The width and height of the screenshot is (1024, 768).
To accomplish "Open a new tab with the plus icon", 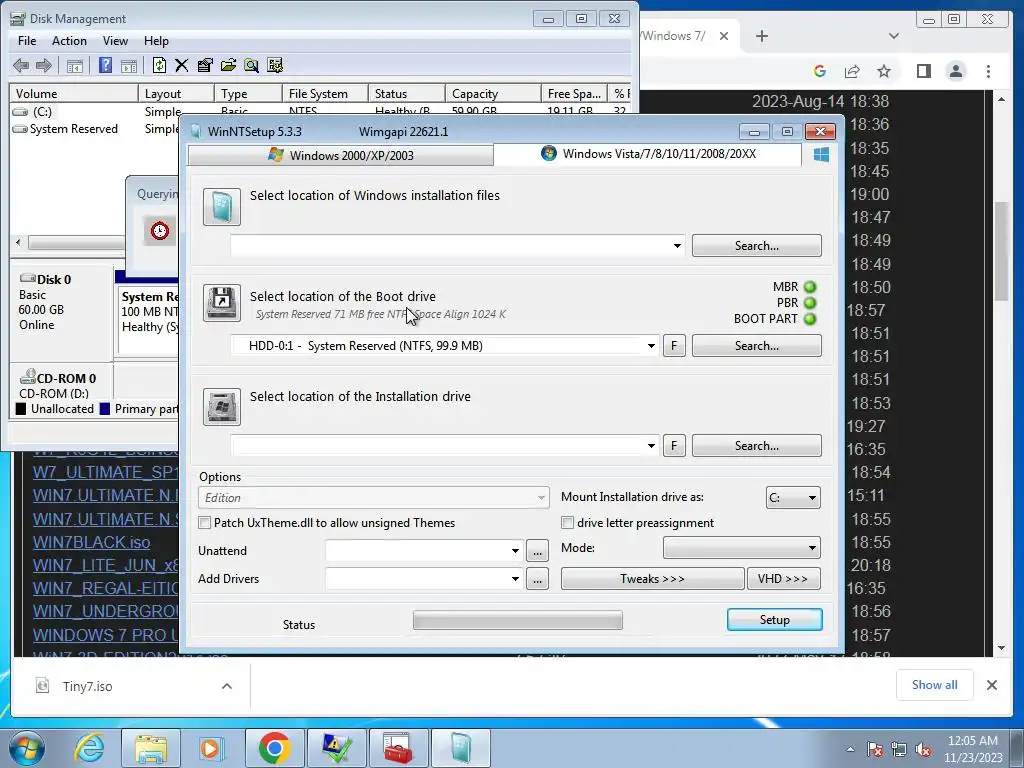I will coord(761,36).
